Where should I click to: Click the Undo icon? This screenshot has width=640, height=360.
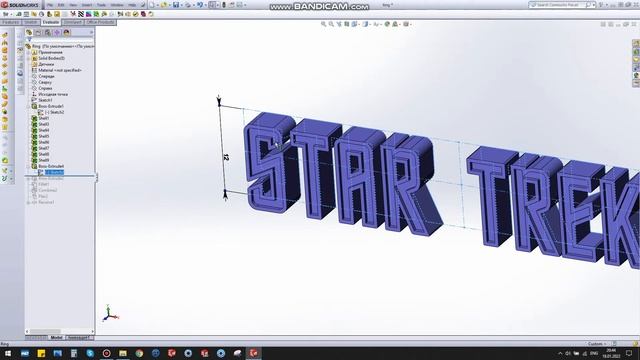point(200,5)
